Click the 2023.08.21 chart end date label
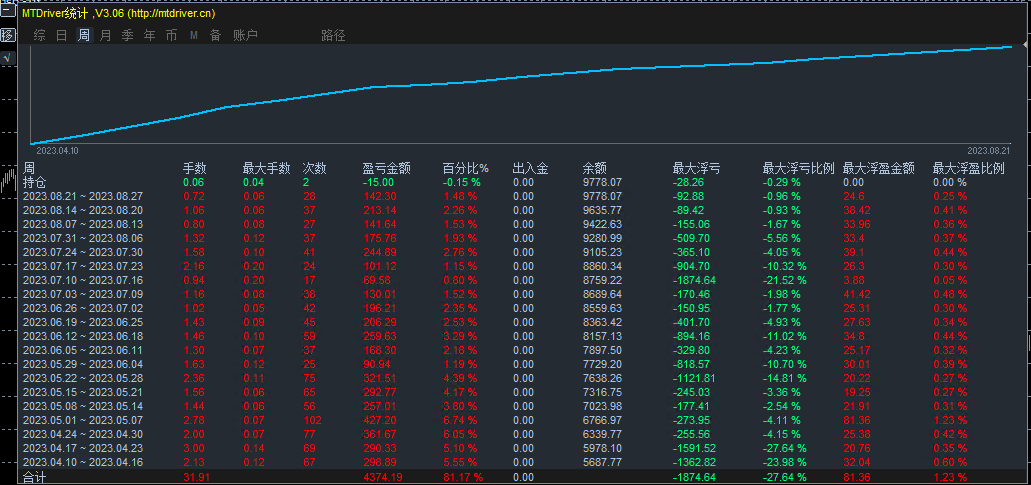The width and height of the screenshot is (1031, 485). coord(988,150)
